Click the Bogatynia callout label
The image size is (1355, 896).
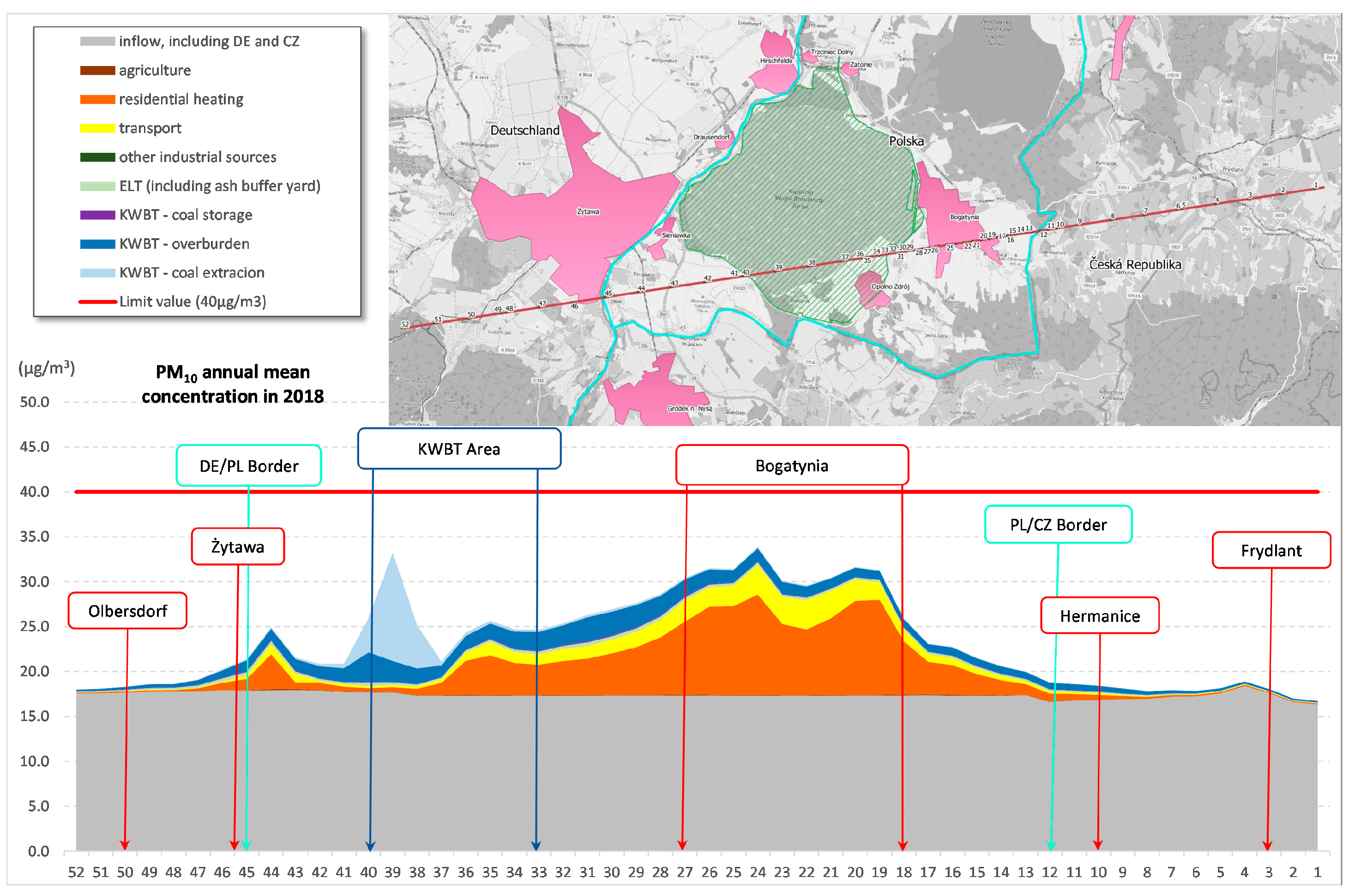[x=791, y=466]
